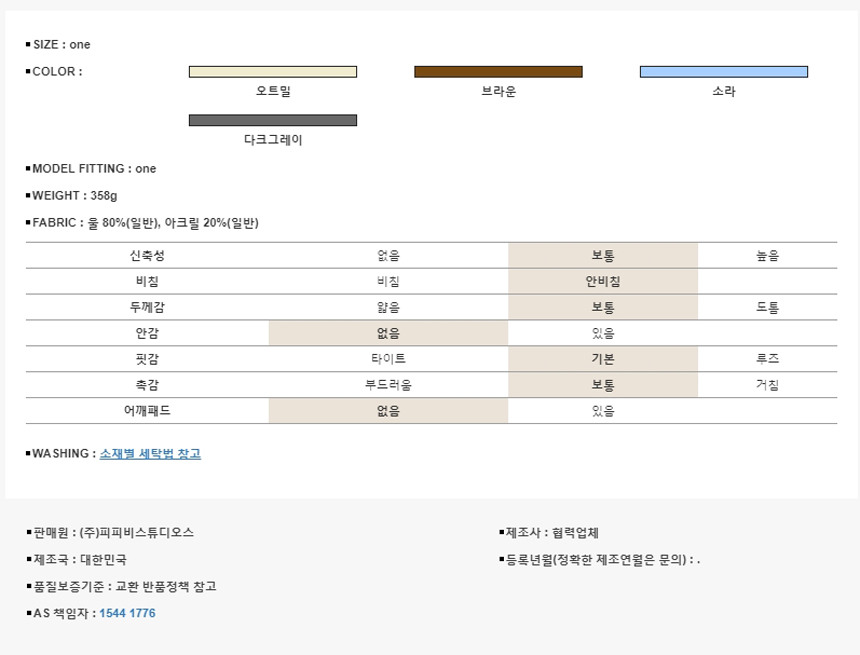860x655 pixels.
Task: Click the AS phone number 1544 1776
Action: pos(127,613)
